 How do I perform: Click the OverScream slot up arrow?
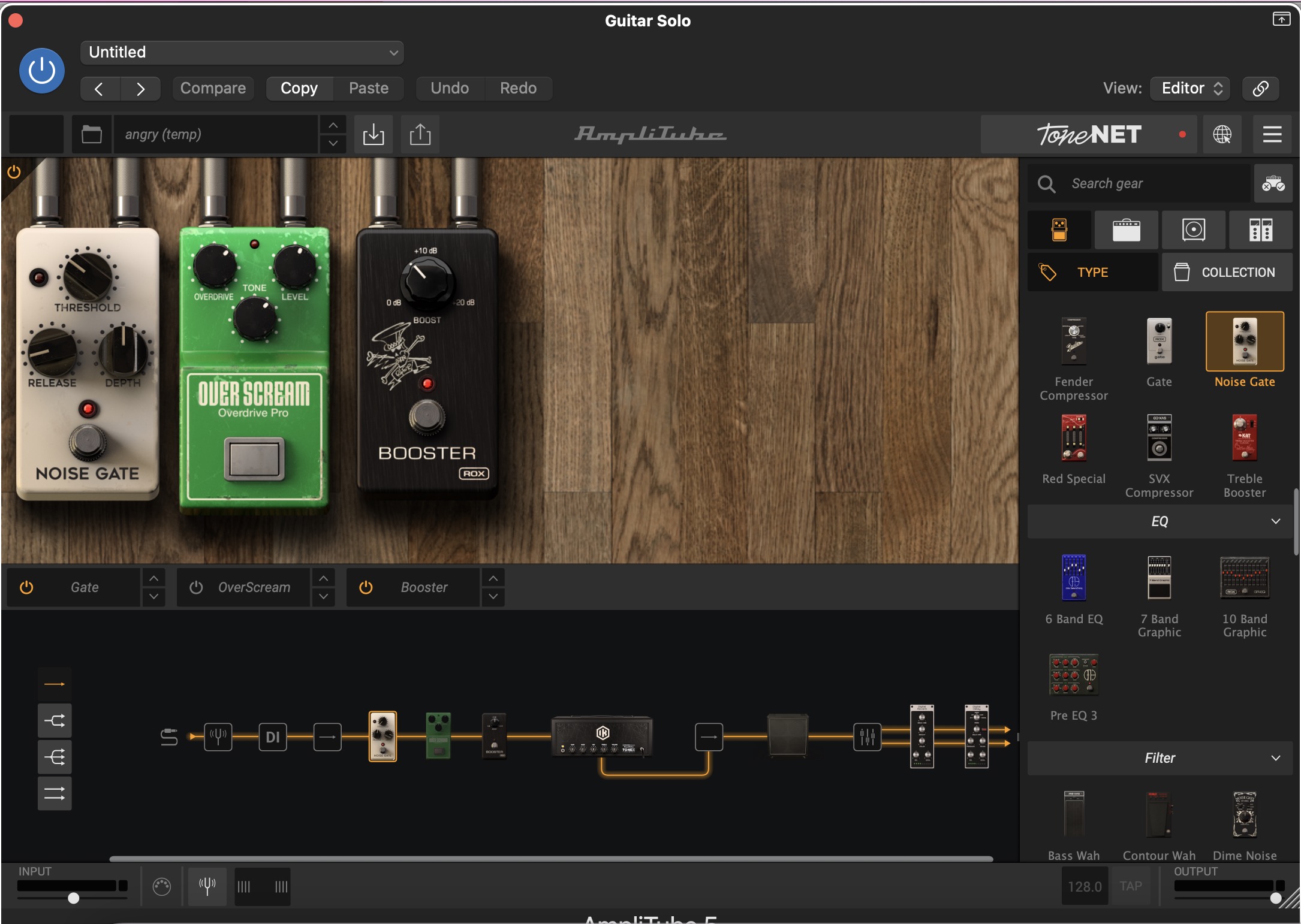(x=323, y=578)
